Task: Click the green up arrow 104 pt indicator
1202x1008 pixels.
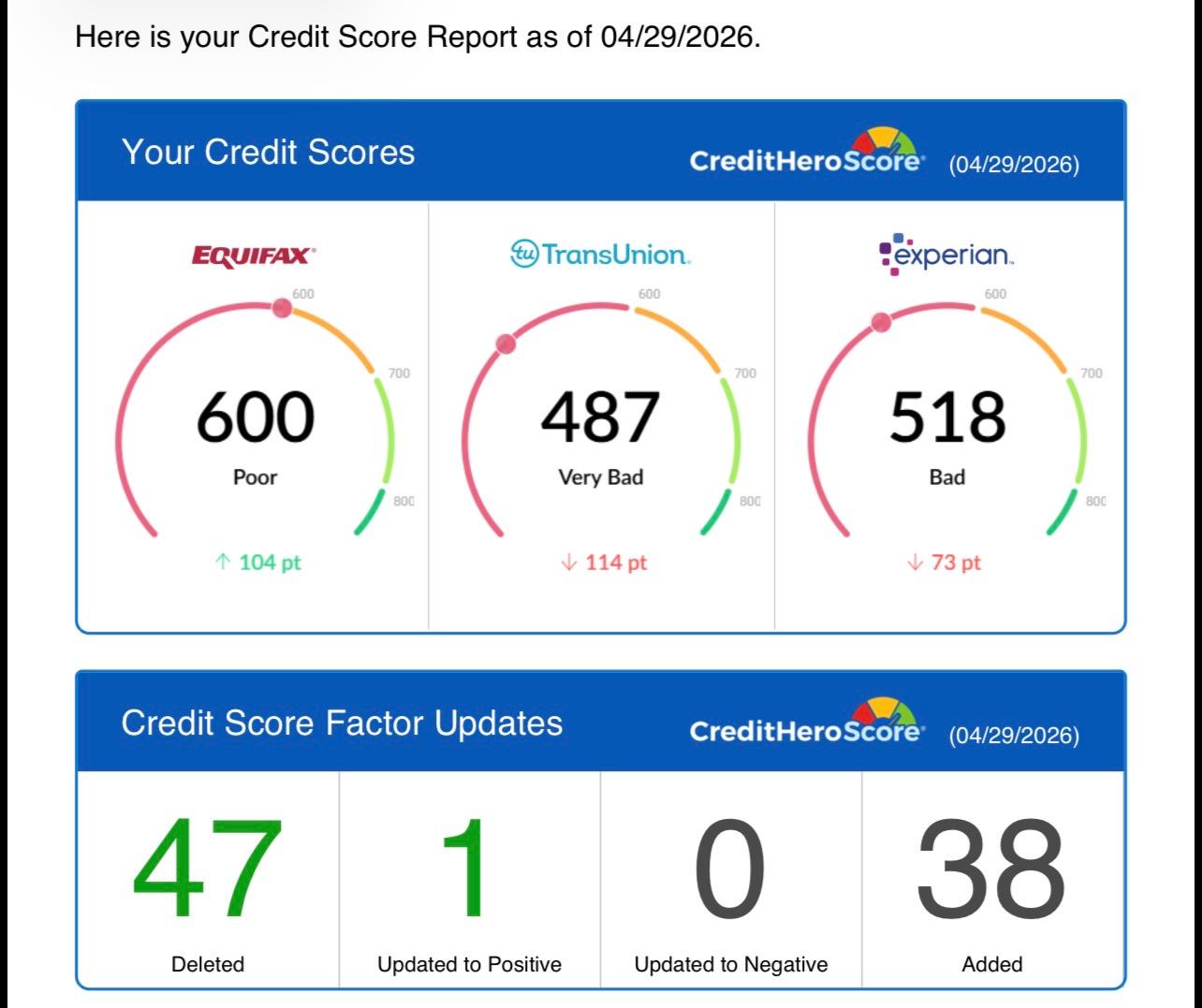Action: [257, 562]
